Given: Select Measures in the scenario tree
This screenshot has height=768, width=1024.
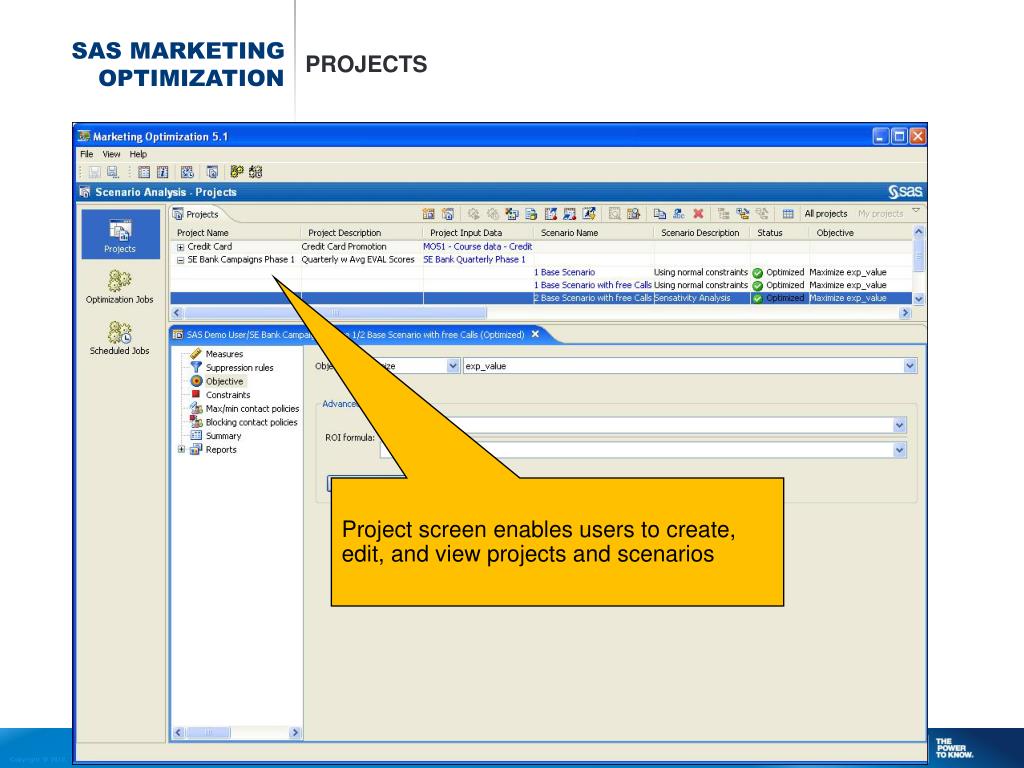Looking at the screenshot, I should 224,354.
